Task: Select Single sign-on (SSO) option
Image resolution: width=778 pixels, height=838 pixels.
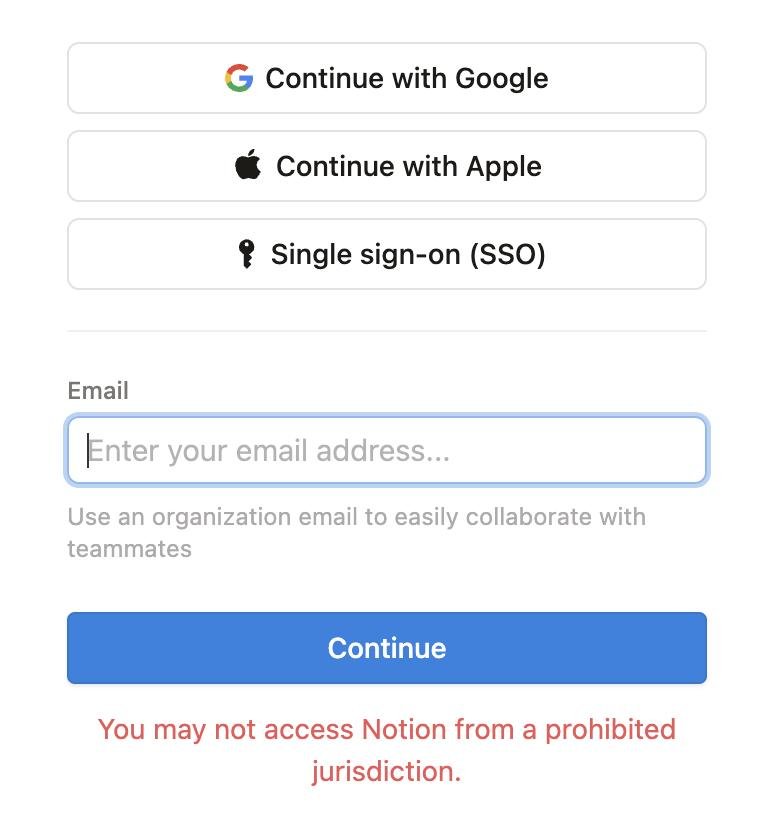Action: pos(387,254)
